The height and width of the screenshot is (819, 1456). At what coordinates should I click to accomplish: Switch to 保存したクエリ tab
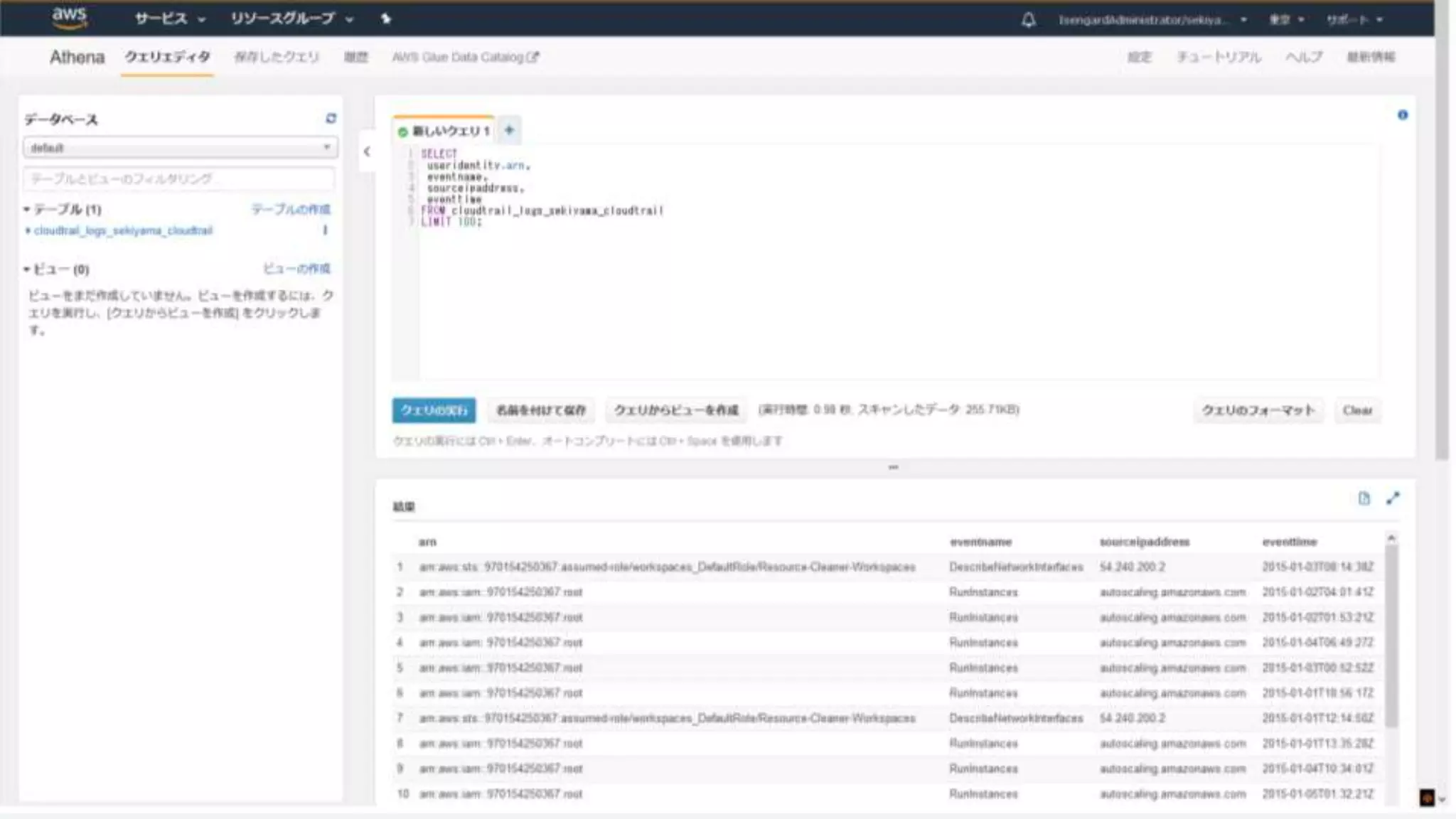pyautogui.click(x=277, y=57)
